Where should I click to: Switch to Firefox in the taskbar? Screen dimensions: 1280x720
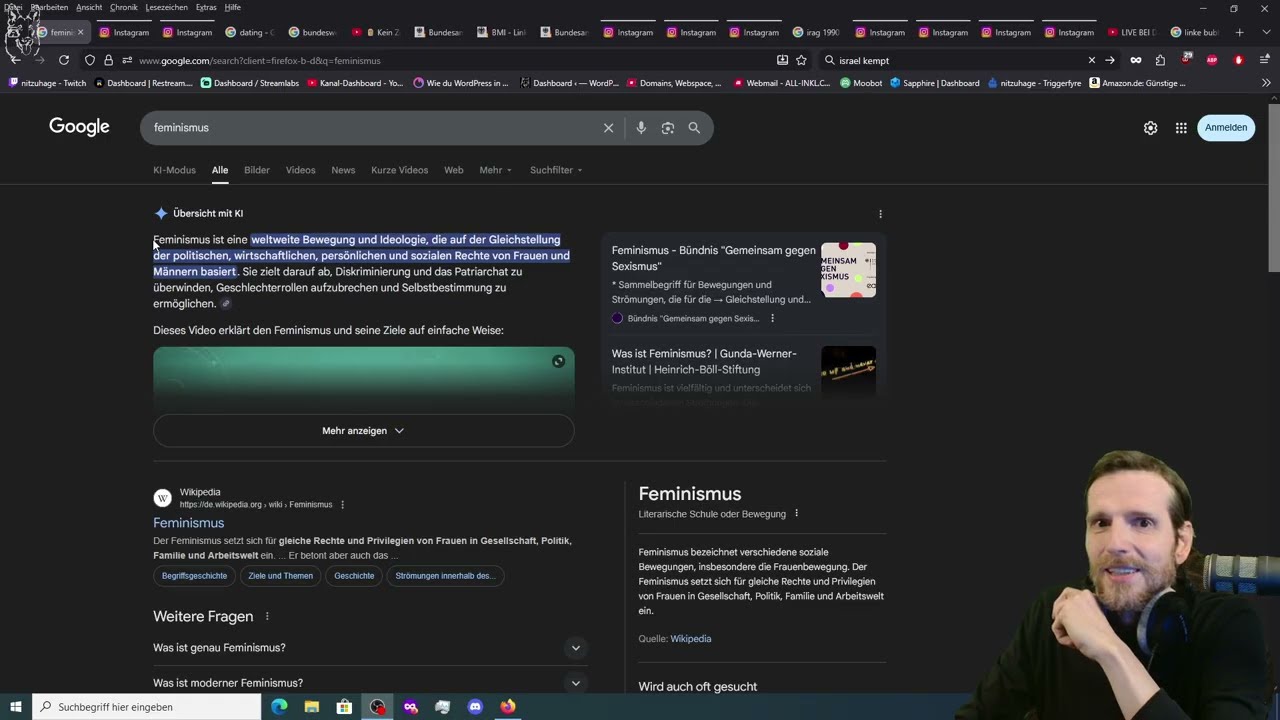click(508, 707)
